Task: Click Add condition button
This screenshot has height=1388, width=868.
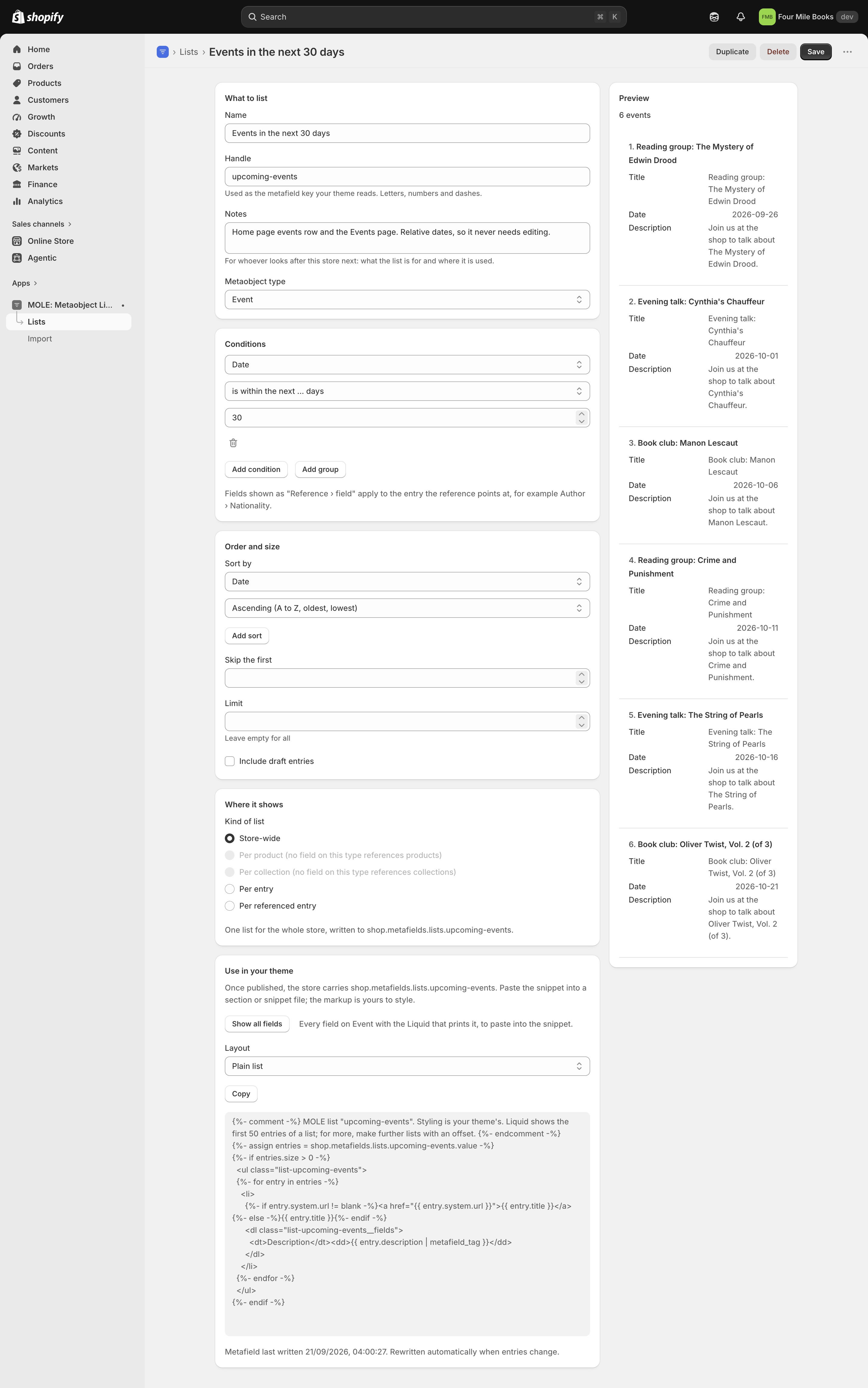Action: 256,469
